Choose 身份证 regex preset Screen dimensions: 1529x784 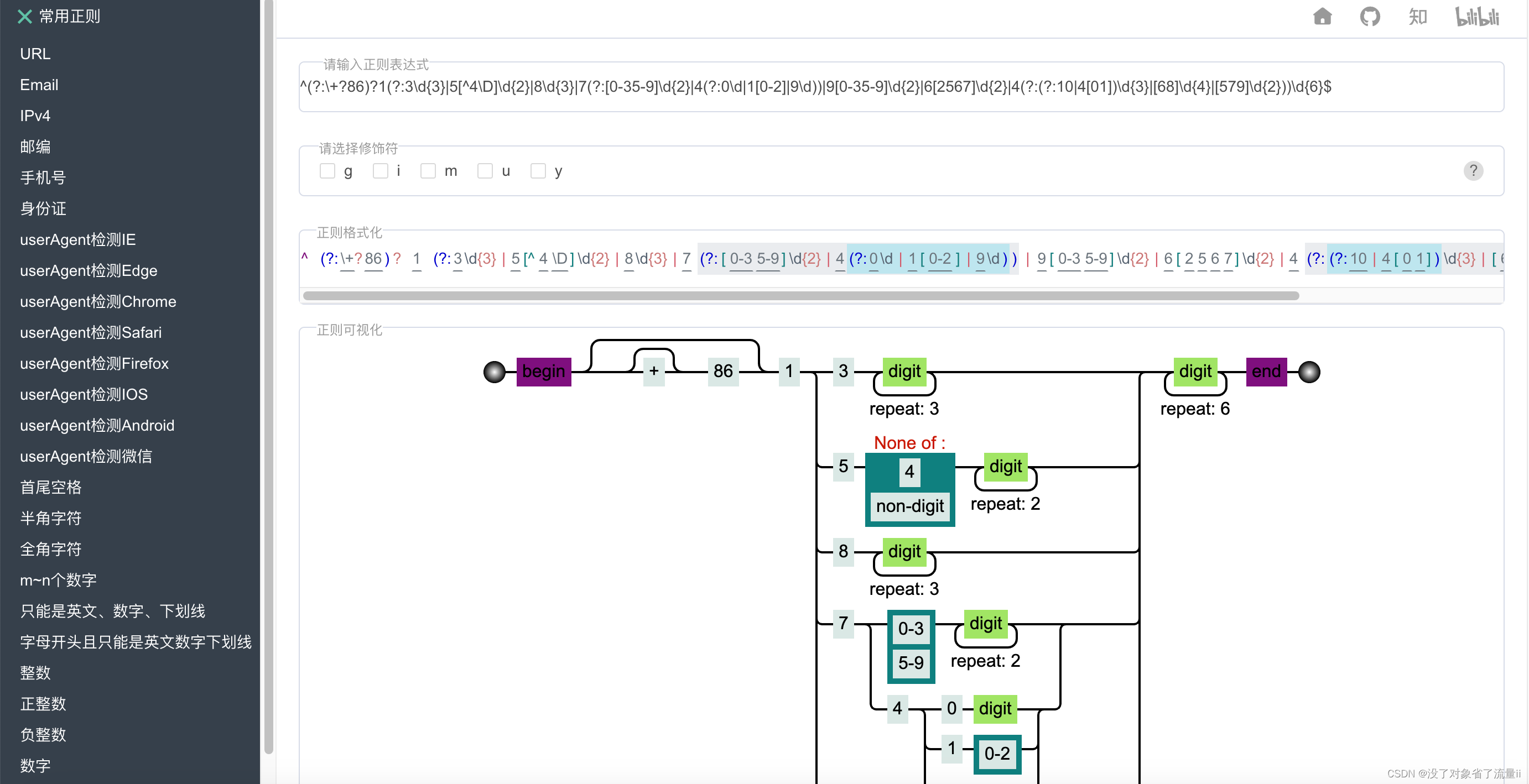(43, 208)
